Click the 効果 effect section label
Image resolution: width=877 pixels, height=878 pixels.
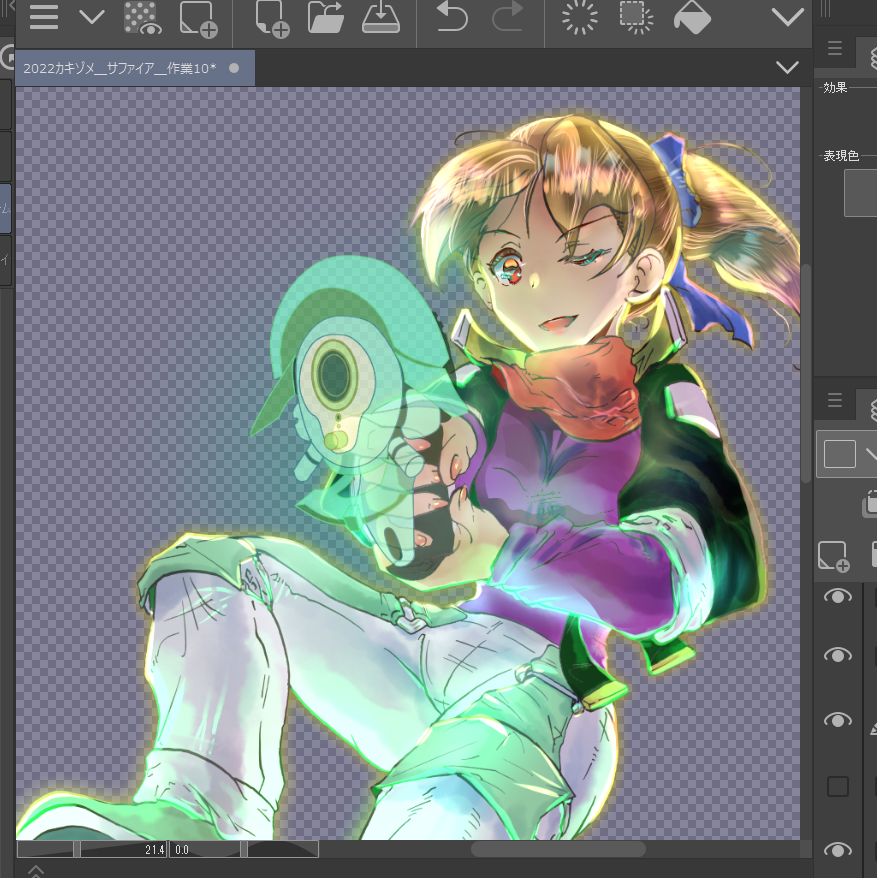(x=835, y=88)
